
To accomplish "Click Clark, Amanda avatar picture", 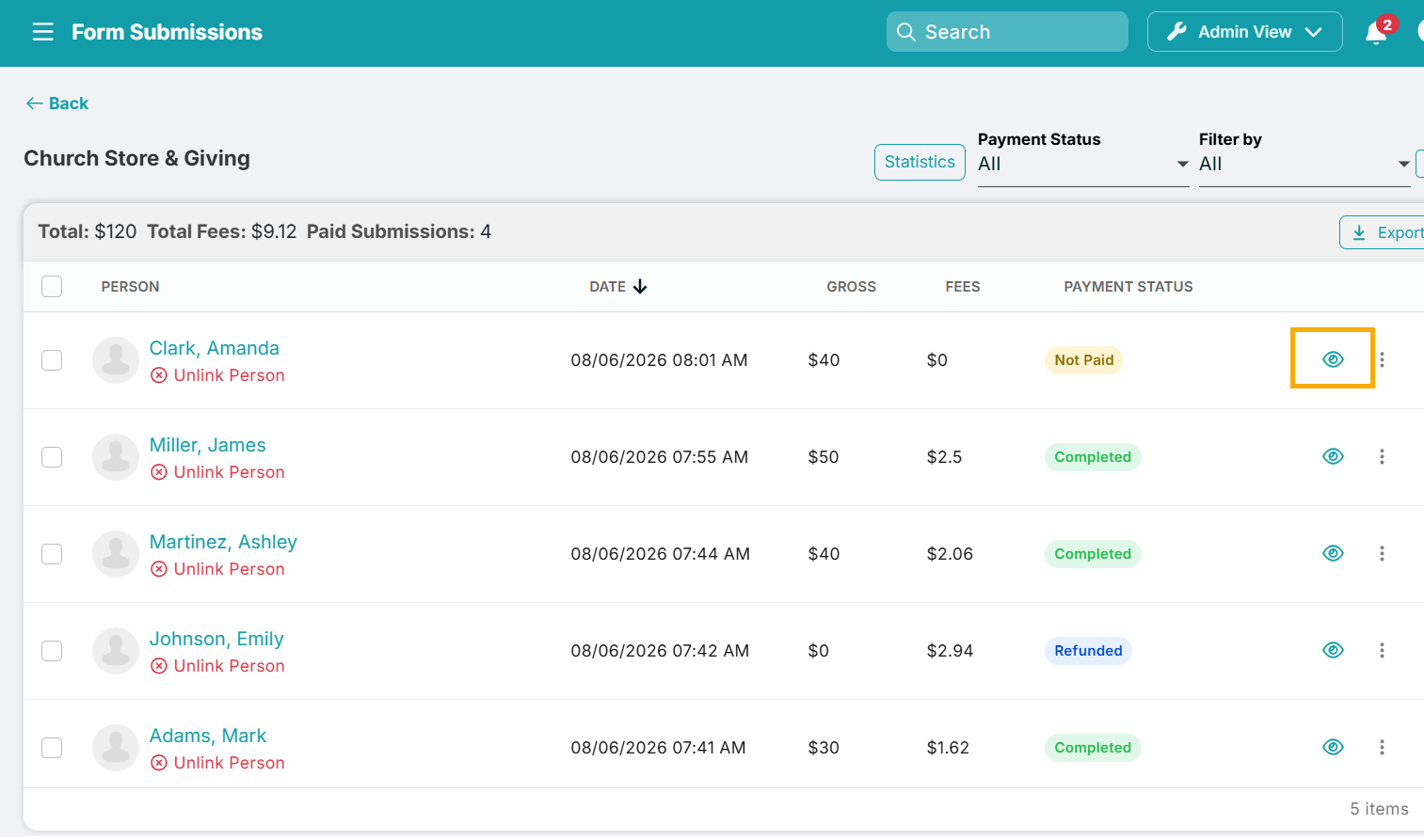I will tap(116, 360).
